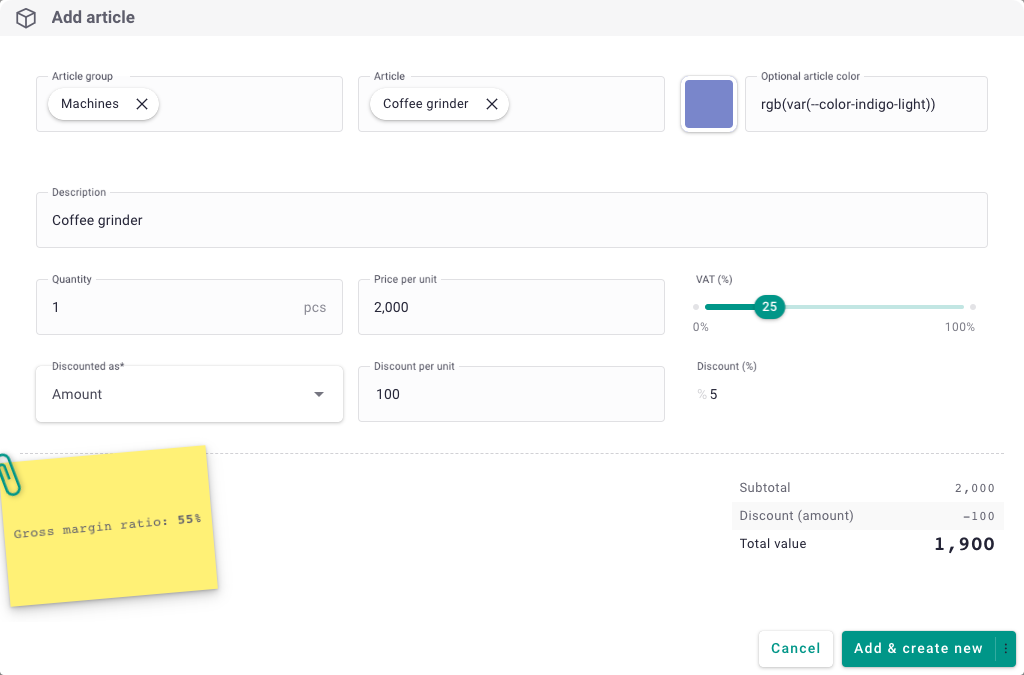The height and width of the screenshot is (675, 1024).
Task: Click the Discount per unit field
Action: point(511,394)
